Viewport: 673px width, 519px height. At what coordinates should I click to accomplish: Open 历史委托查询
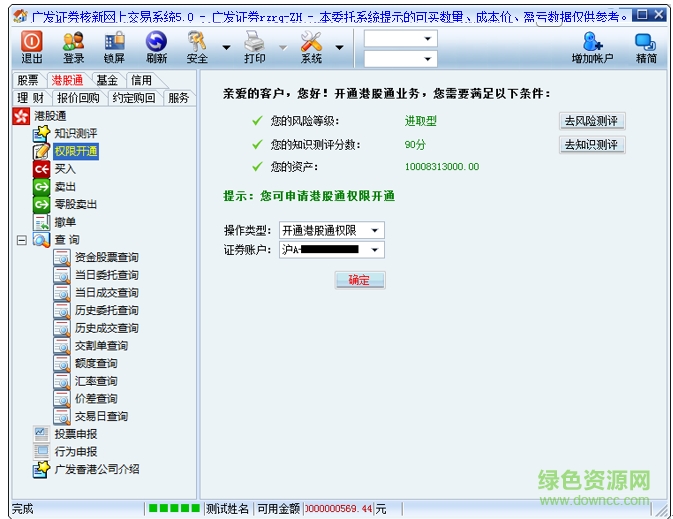pos(106,310)
